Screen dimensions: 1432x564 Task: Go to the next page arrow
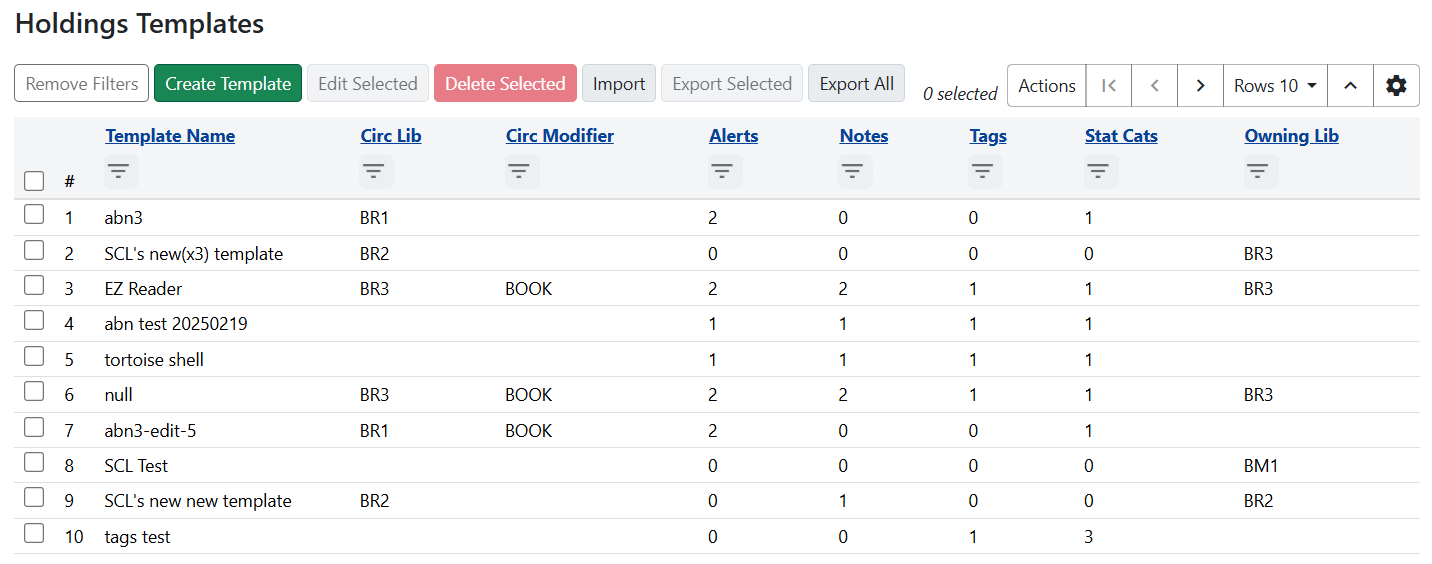[1200, 86]
